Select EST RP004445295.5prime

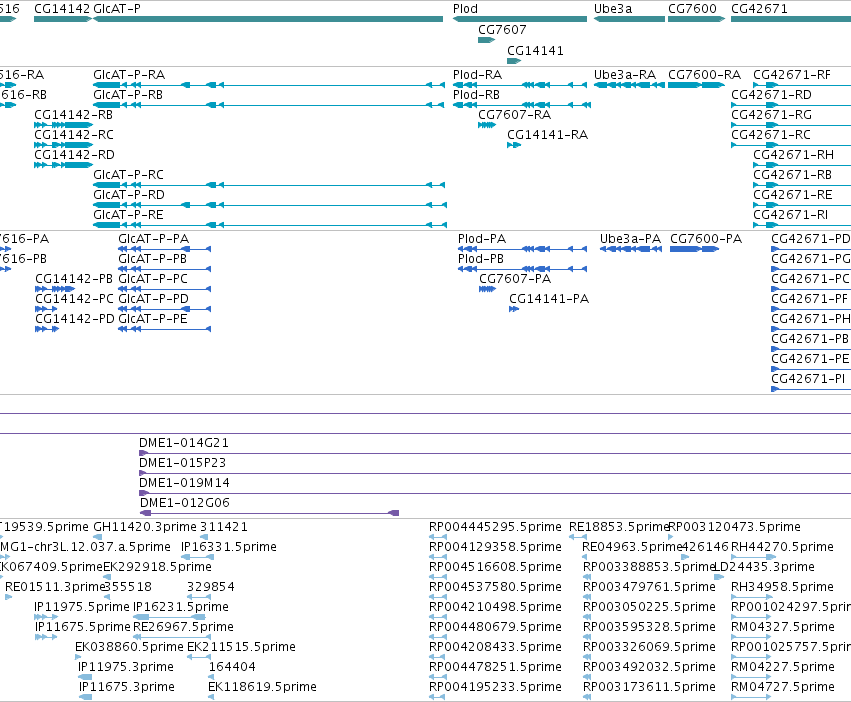point(438,536)
